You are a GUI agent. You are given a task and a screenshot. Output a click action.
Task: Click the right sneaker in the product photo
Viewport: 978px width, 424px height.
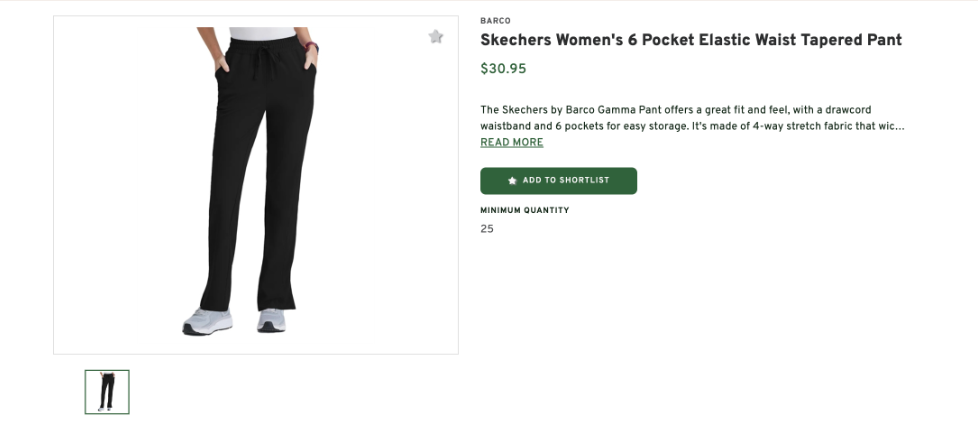coord(271,320)
